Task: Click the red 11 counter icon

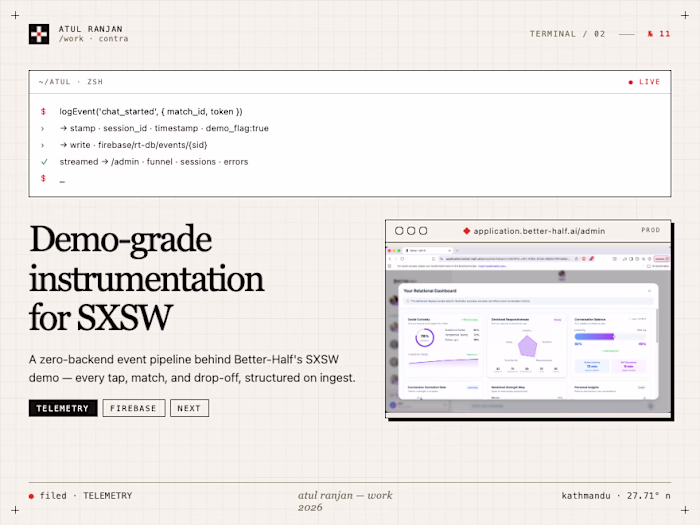Action: coord(659,34)
